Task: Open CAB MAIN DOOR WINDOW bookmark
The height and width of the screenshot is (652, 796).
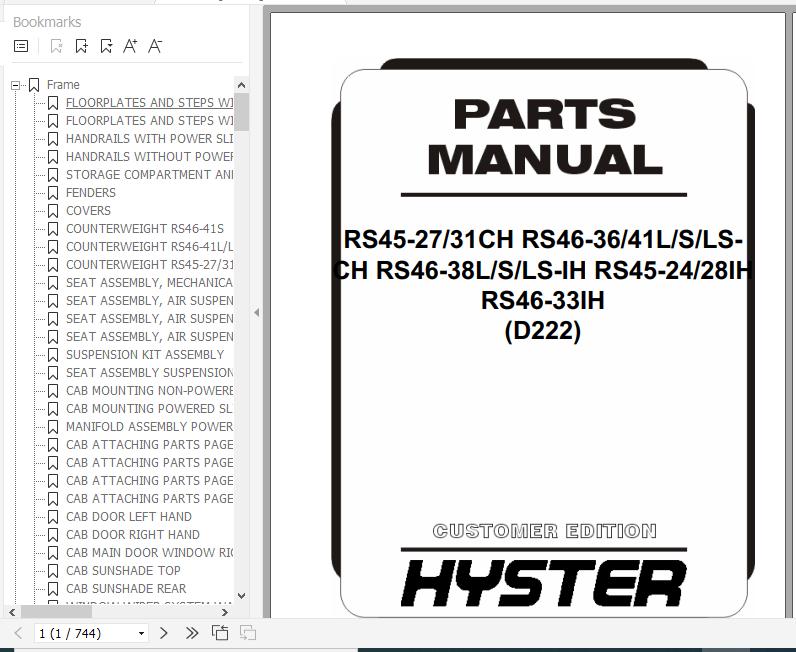Action: pos(149,552)
